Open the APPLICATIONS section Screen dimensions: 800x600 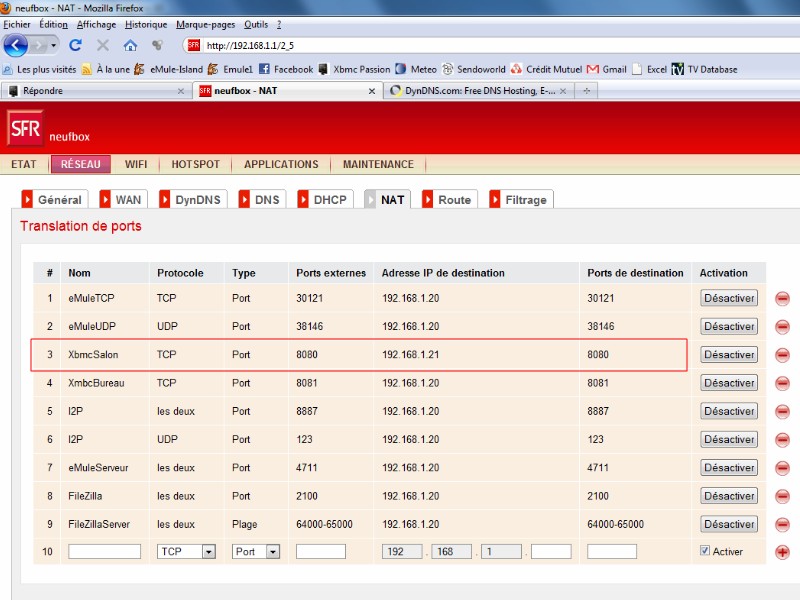[281, 164]
